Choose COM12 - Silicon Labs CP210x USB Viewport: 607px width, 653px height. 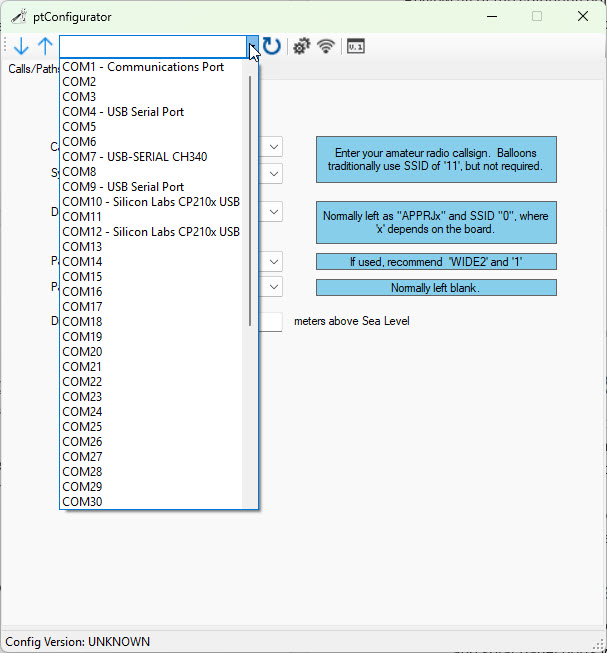pos(151,232)
